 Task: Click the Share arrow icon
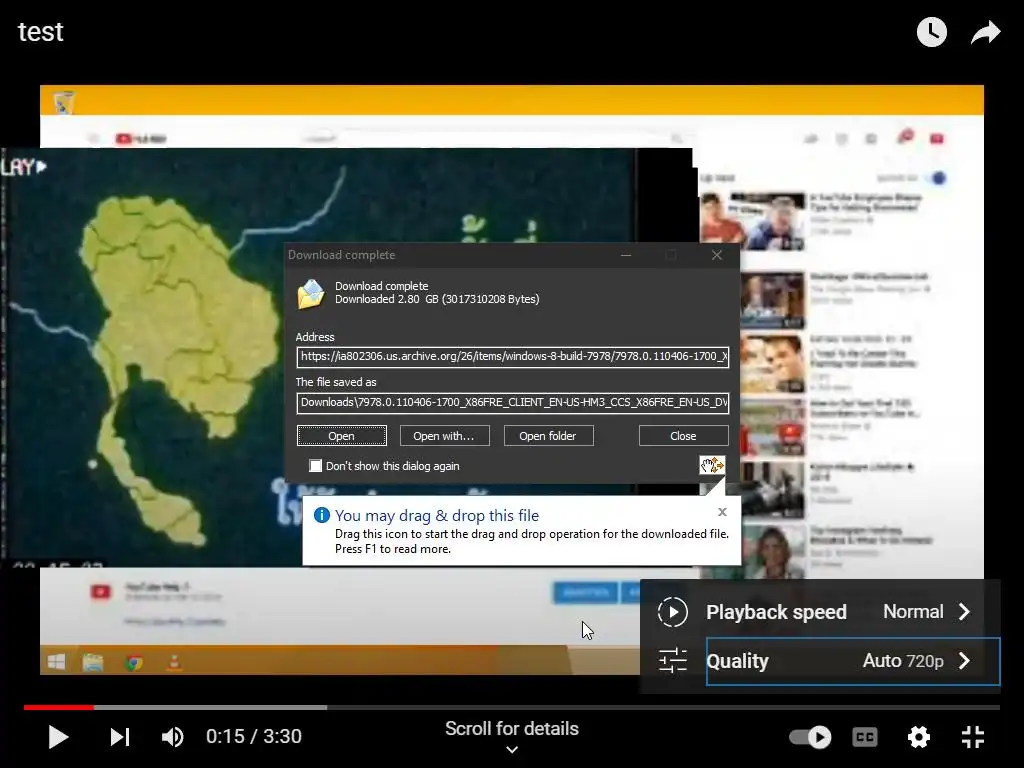click(x=985, y=32)
